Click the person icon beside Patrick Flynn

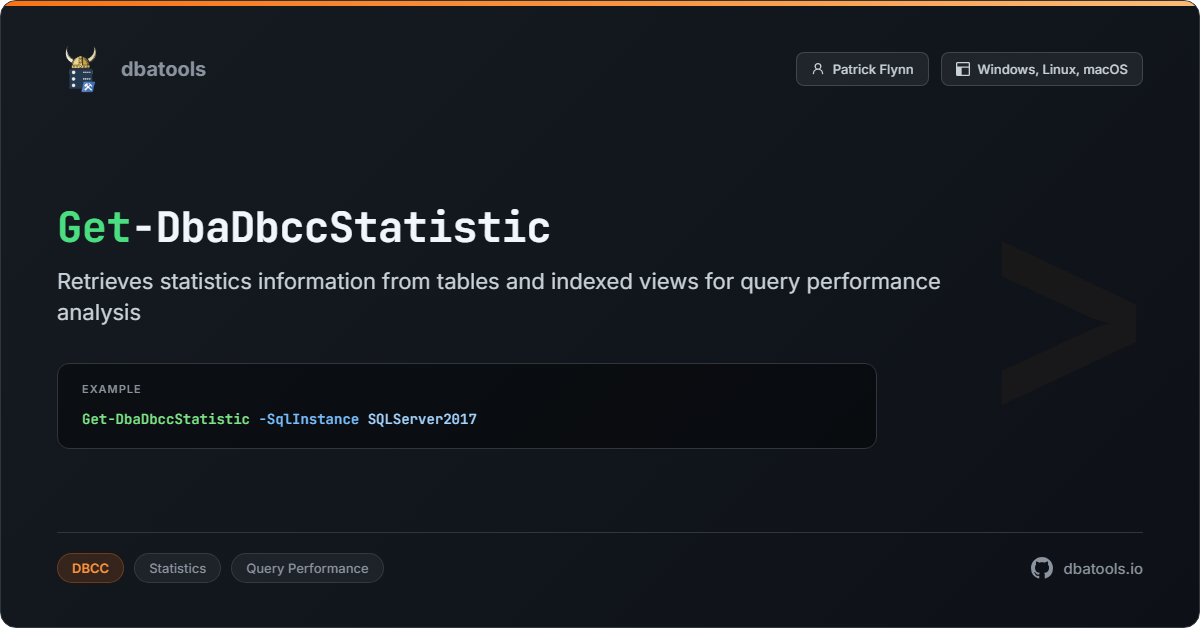pyautogui.click(x=818, y=69)
